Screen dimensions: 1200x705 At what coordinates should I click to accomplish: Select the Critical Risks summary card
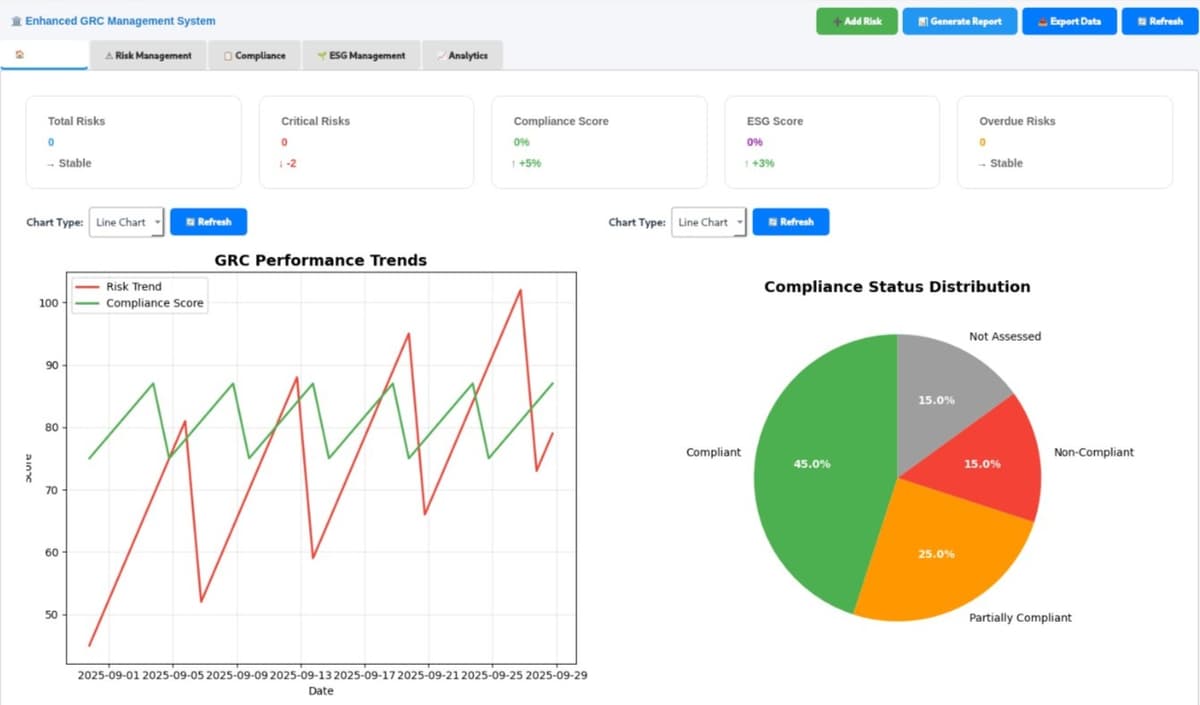coord(366,142)
